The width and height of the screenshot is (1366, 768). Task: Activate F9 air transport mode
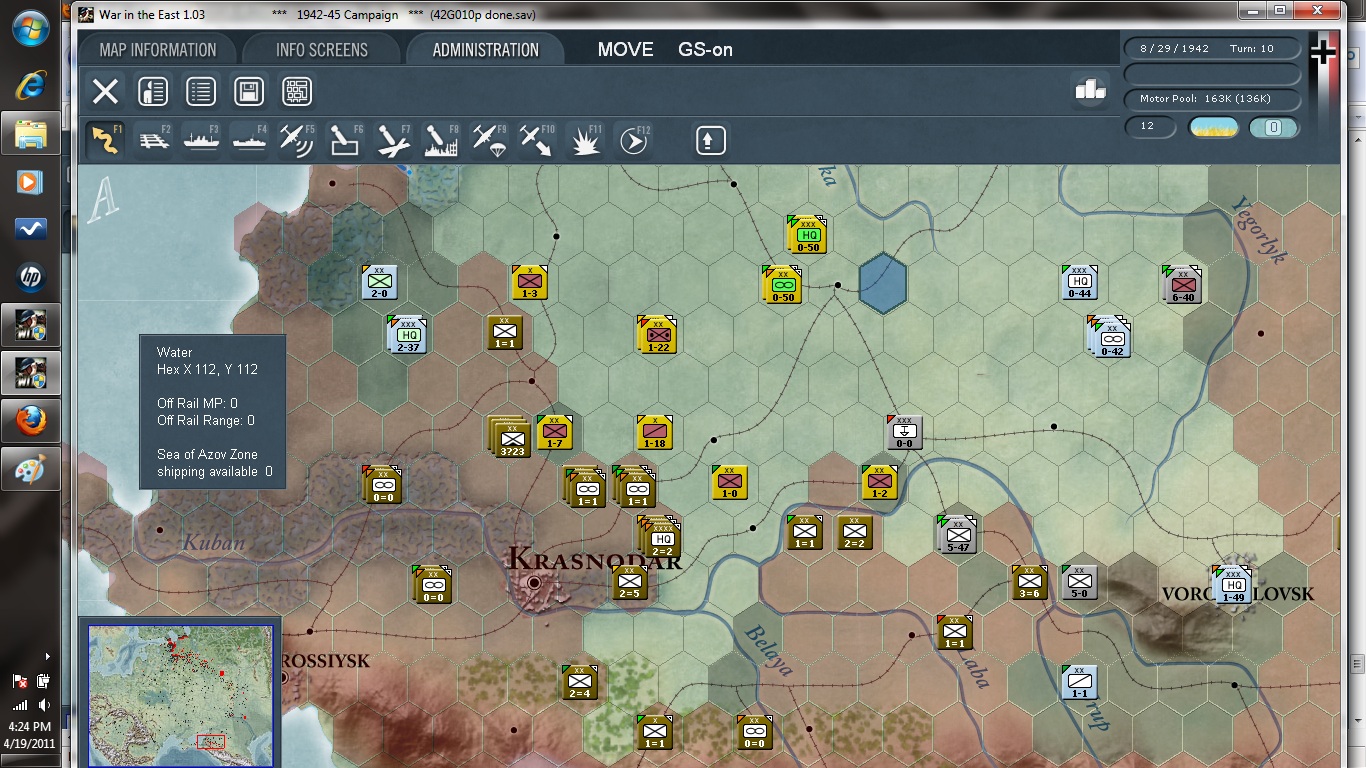pyautogui.click(x=490, y=140)
